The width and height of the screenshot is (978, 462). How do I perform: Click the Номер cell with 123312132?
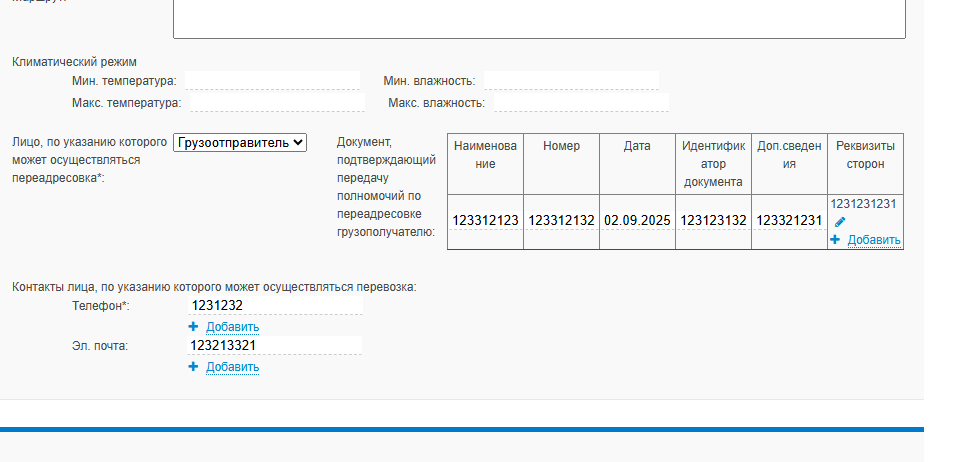point(561,221)
